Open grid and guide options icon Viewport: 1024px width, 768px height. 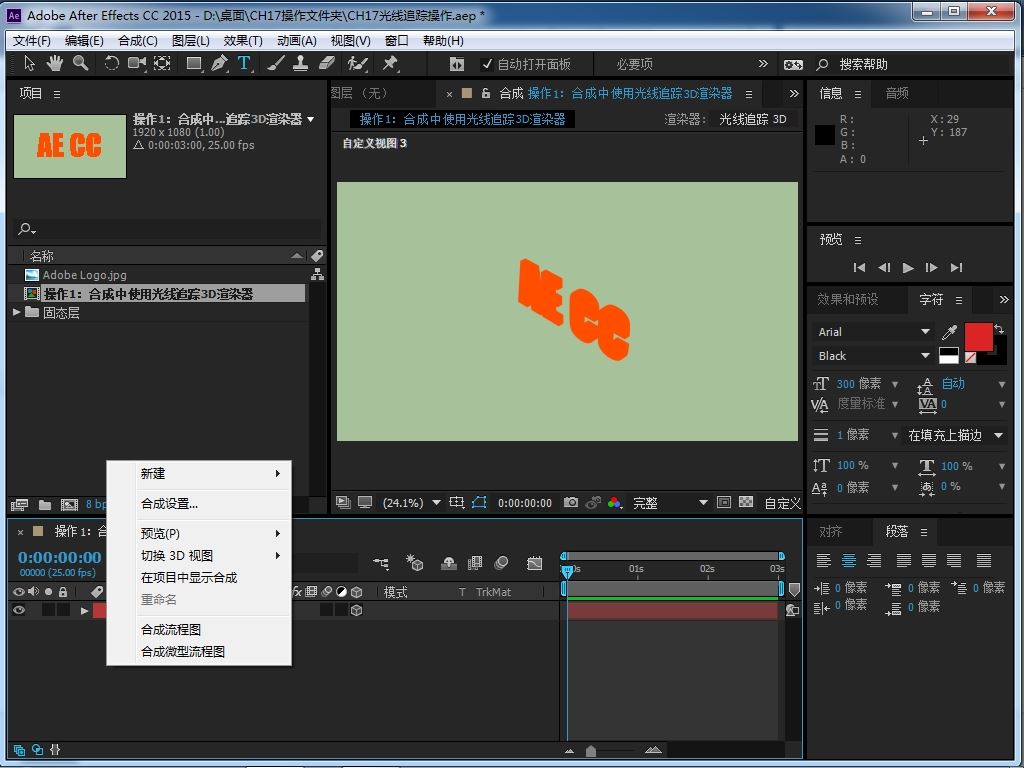tap(456, 502)
